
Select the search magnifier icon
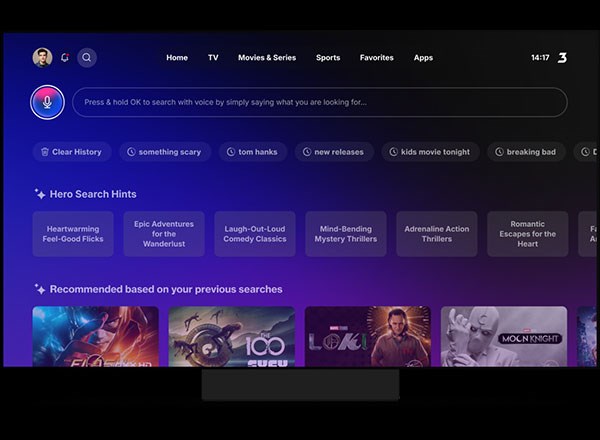(87, 57)
